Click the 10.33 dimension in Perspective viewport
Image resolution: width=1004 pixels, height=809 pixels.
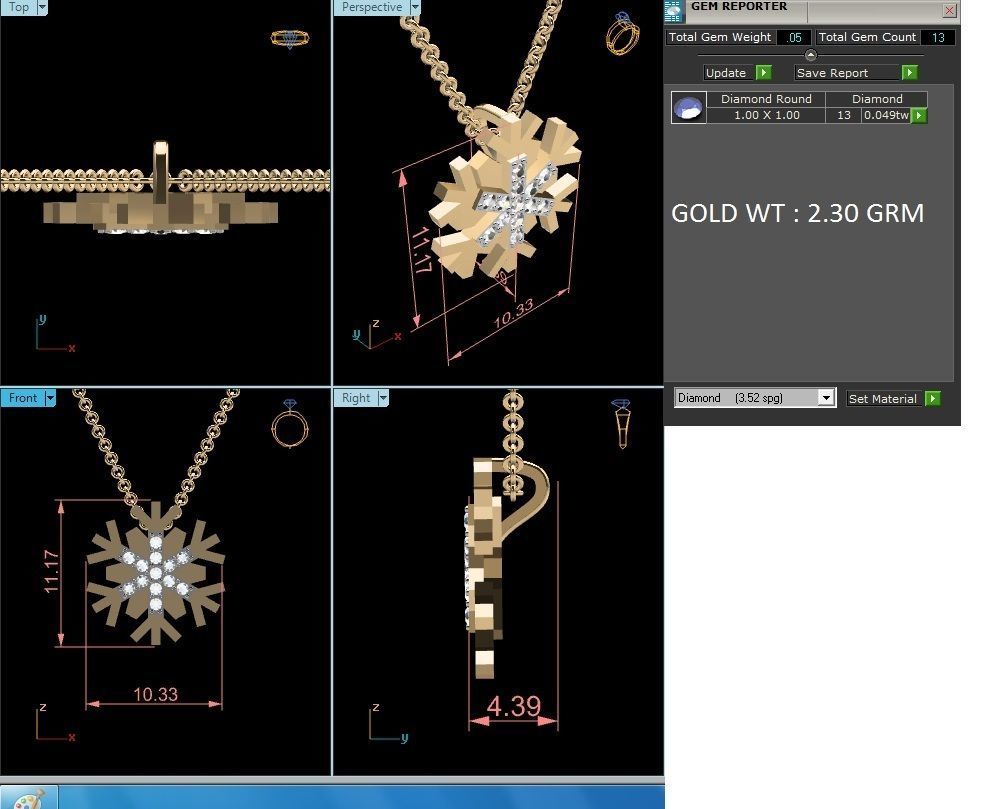[x=514, y=314]
